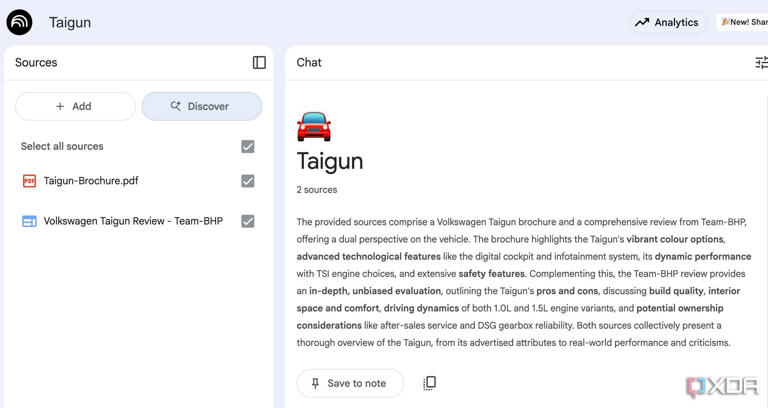Click the Taigun notebook title field

point(70,22)
